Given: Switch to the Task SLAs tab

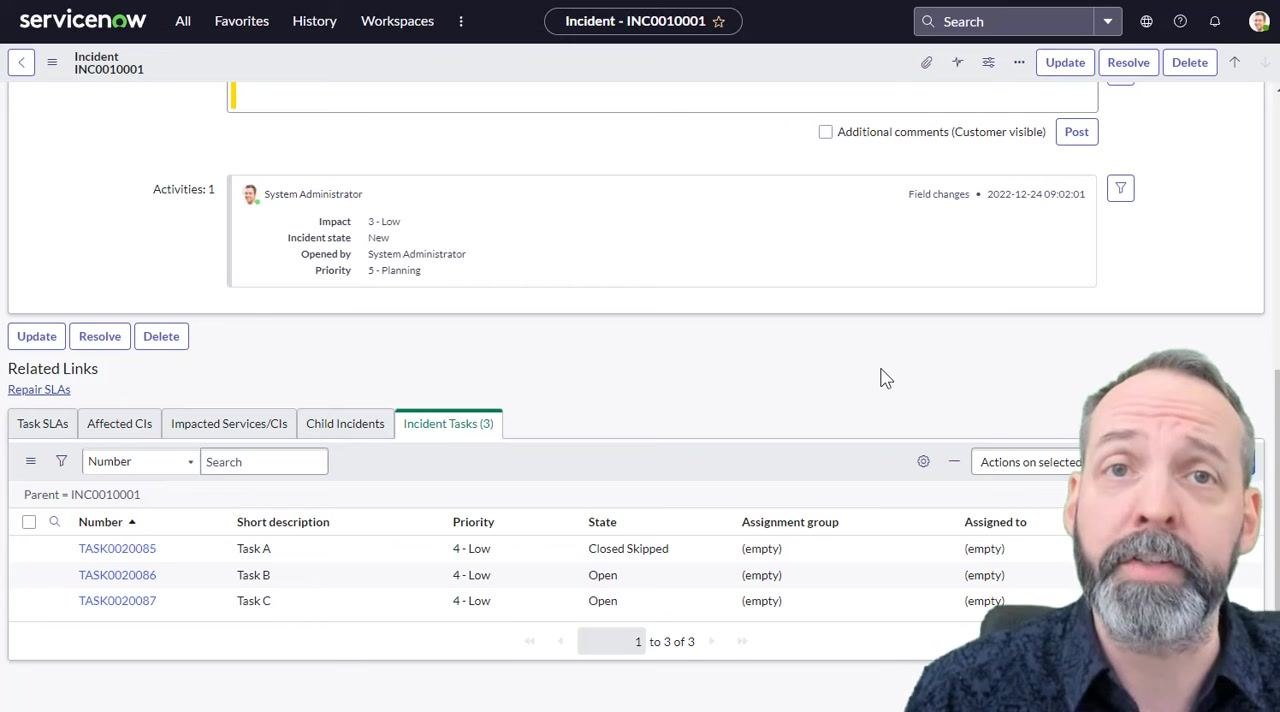Looking at the screenshot, I should [43, 423].
